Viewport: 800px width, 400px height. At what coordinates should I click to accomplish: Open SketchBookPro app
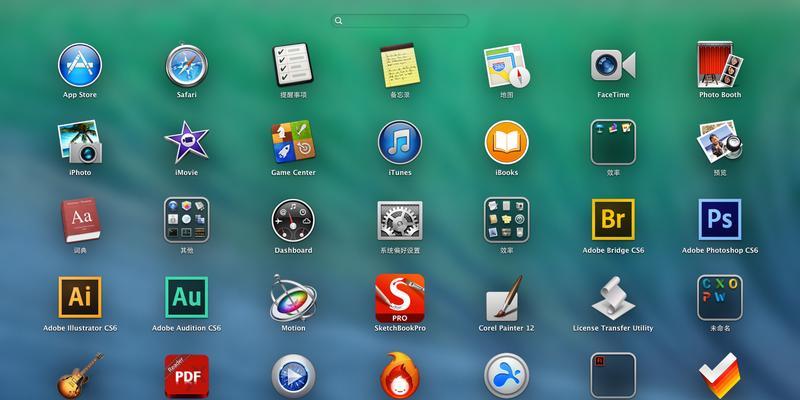(x=400, y=297)
